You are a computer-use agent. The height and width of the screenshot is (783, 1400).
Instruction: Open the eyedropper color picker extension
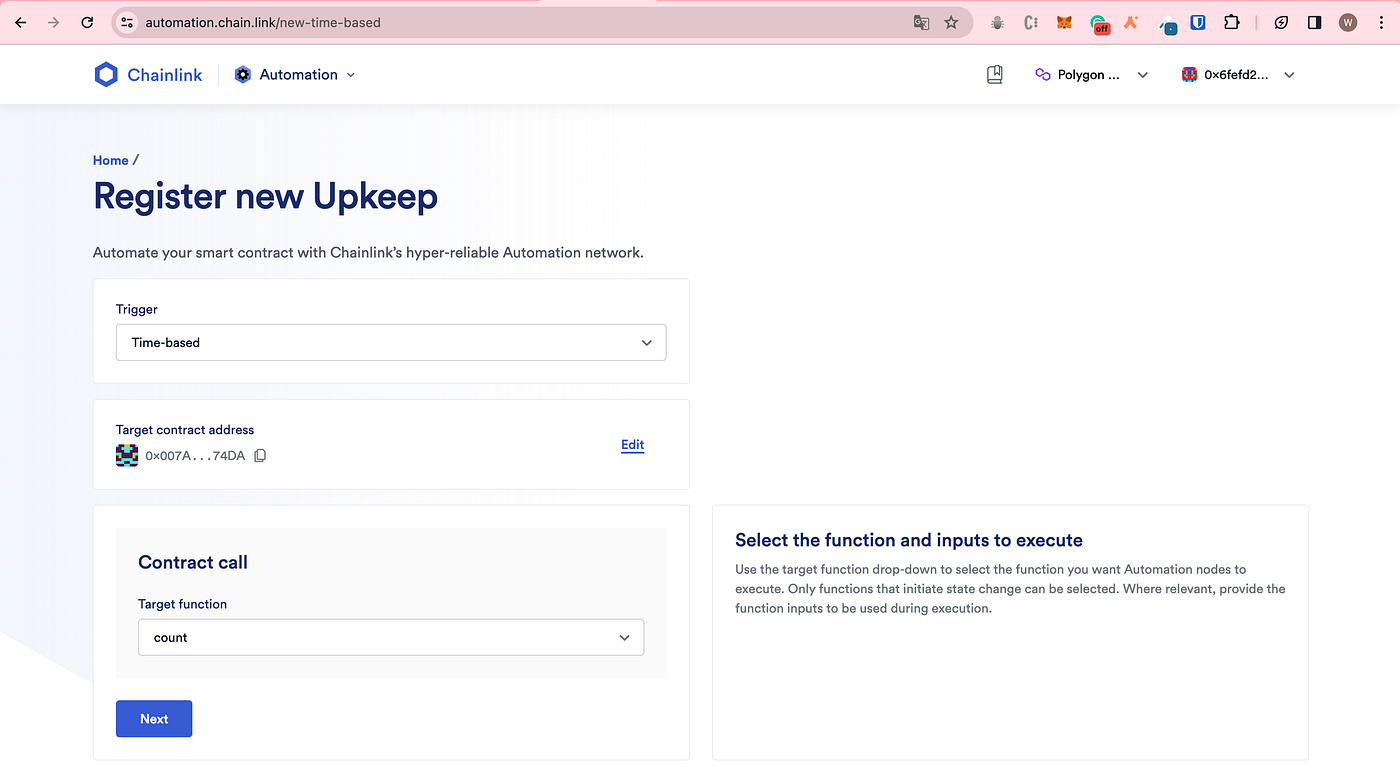click(x=1166, y=24)
